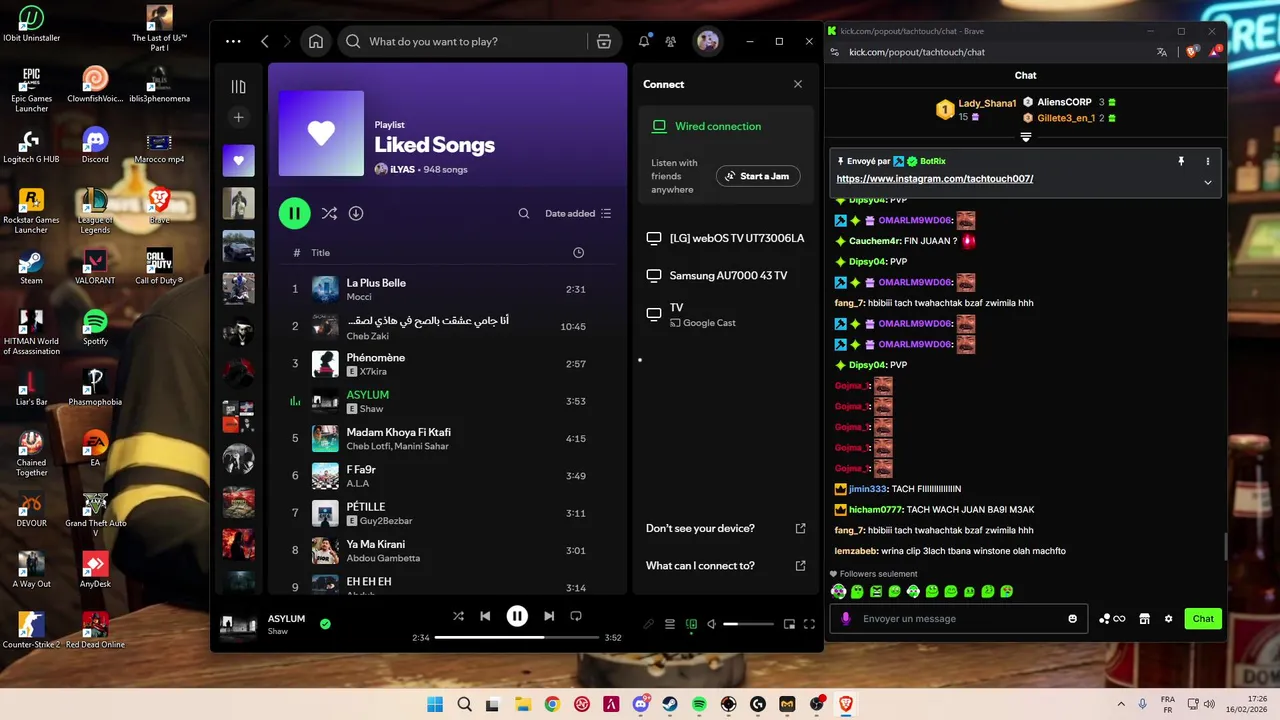The height and width of the screenshot is (720, 1280).
Task: Open the Spotify profile avatar menu
Action: [x=708, y=41]
